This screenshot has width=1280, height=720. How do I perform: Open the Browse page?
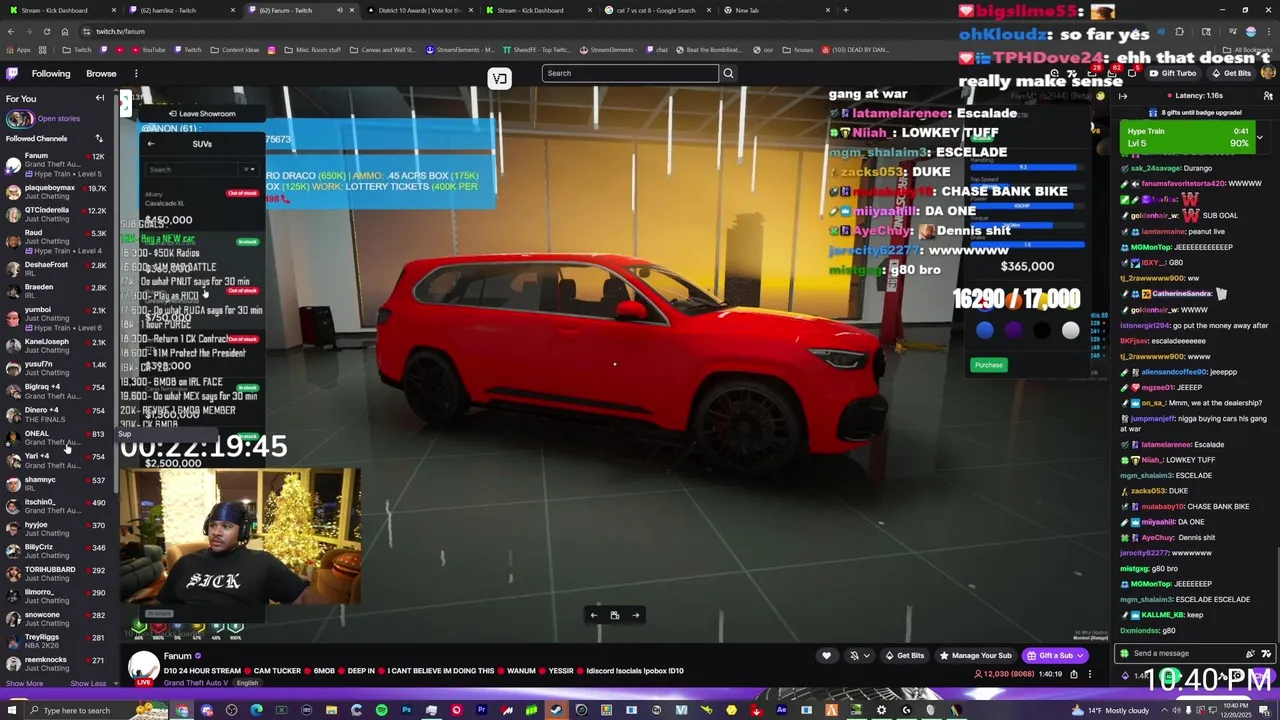click(x=101, y=73)
